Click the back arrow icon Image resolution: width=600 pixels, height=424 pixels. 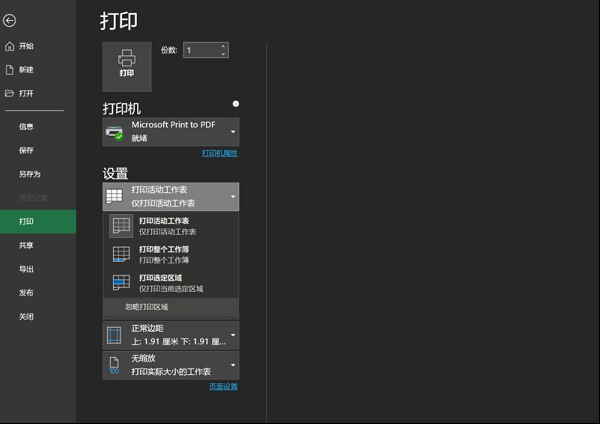pyautogui.click(x=10, y=20)
